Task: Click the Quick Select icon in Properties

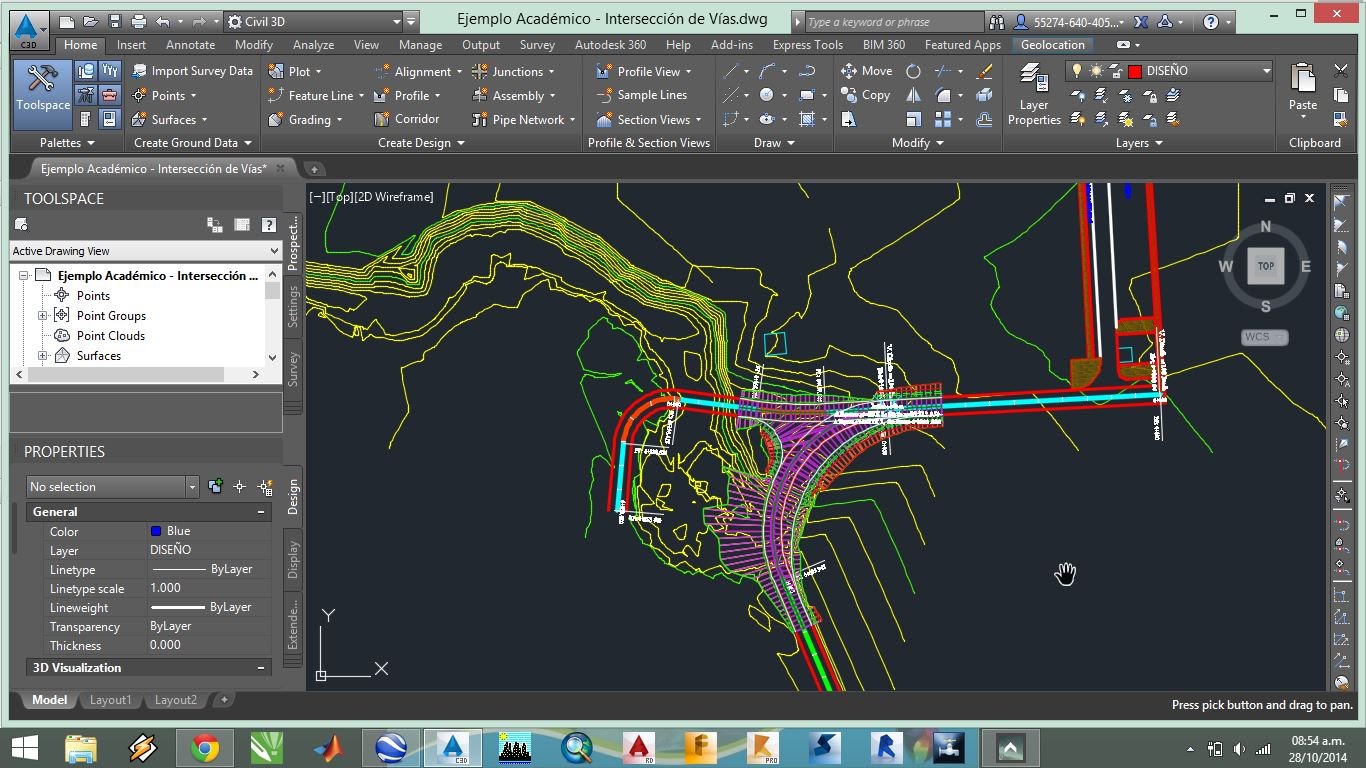Action: point(265,487)
